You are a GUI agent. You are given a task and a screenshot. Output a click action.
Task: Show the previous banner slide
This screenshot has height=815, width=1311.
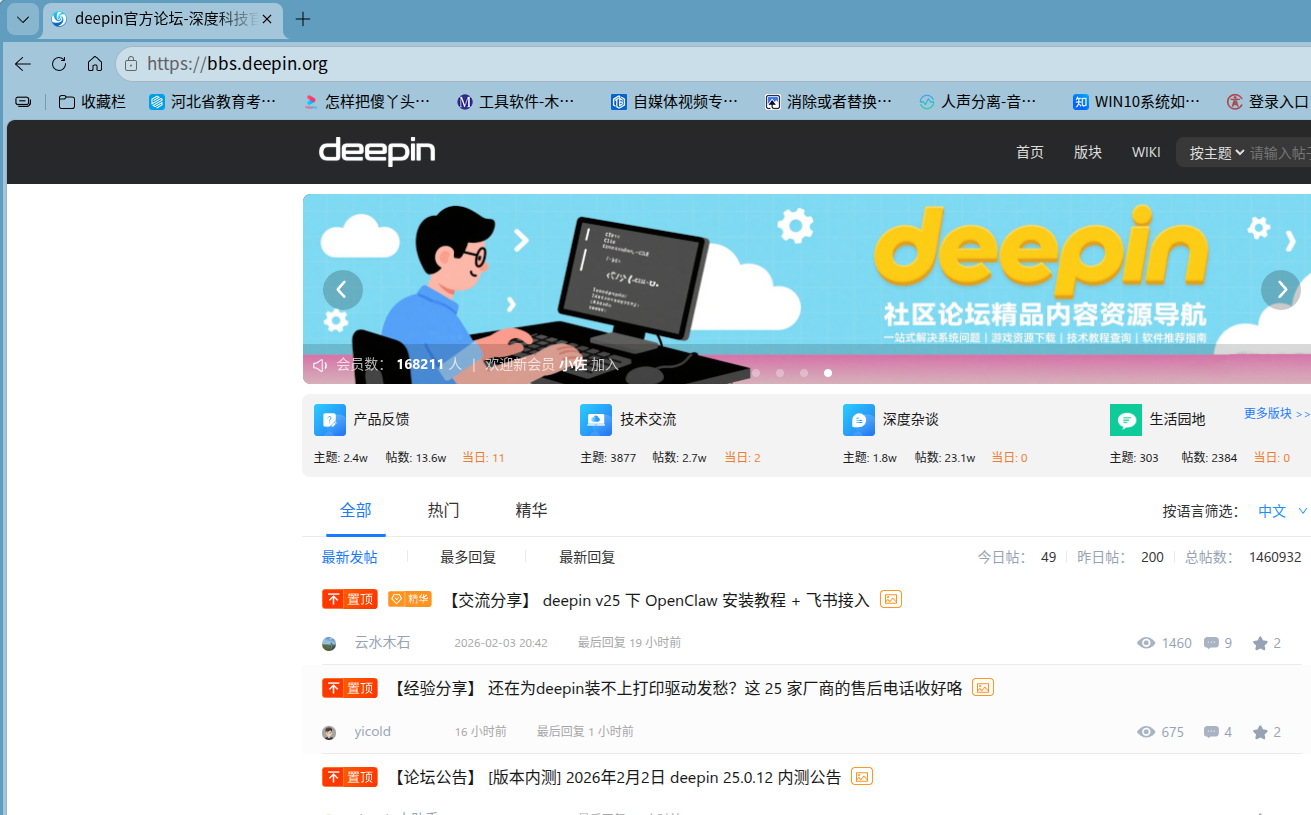point(342,290)
